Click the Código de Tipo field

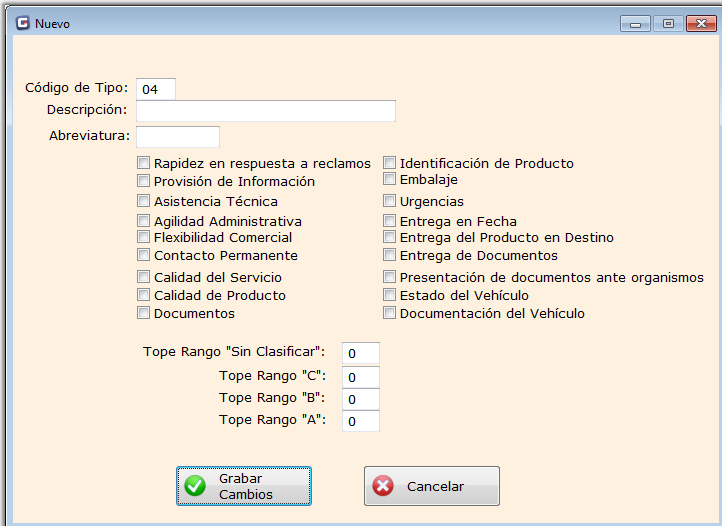156,89
